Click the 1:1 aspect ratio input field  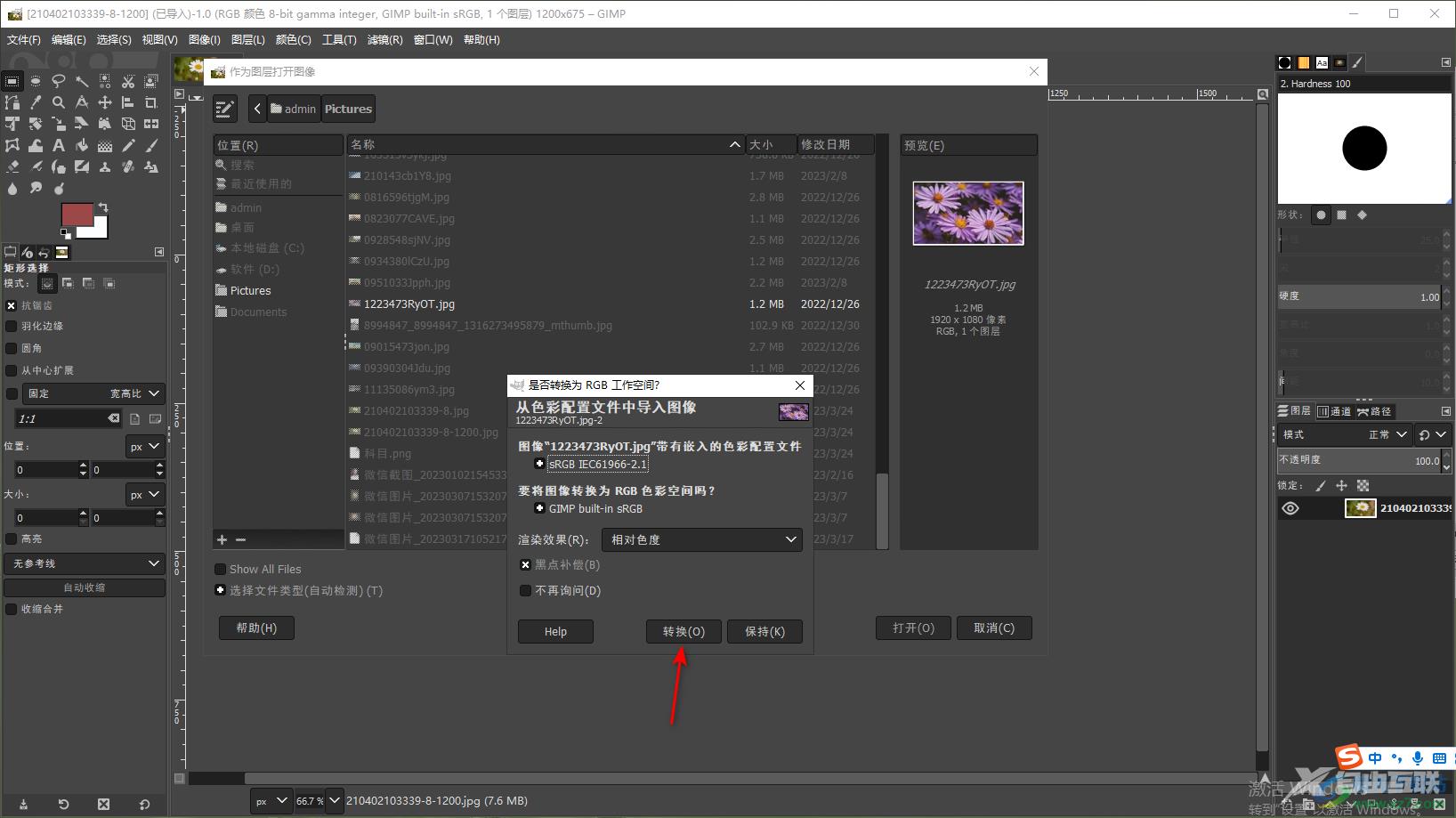tap(69, 418)
